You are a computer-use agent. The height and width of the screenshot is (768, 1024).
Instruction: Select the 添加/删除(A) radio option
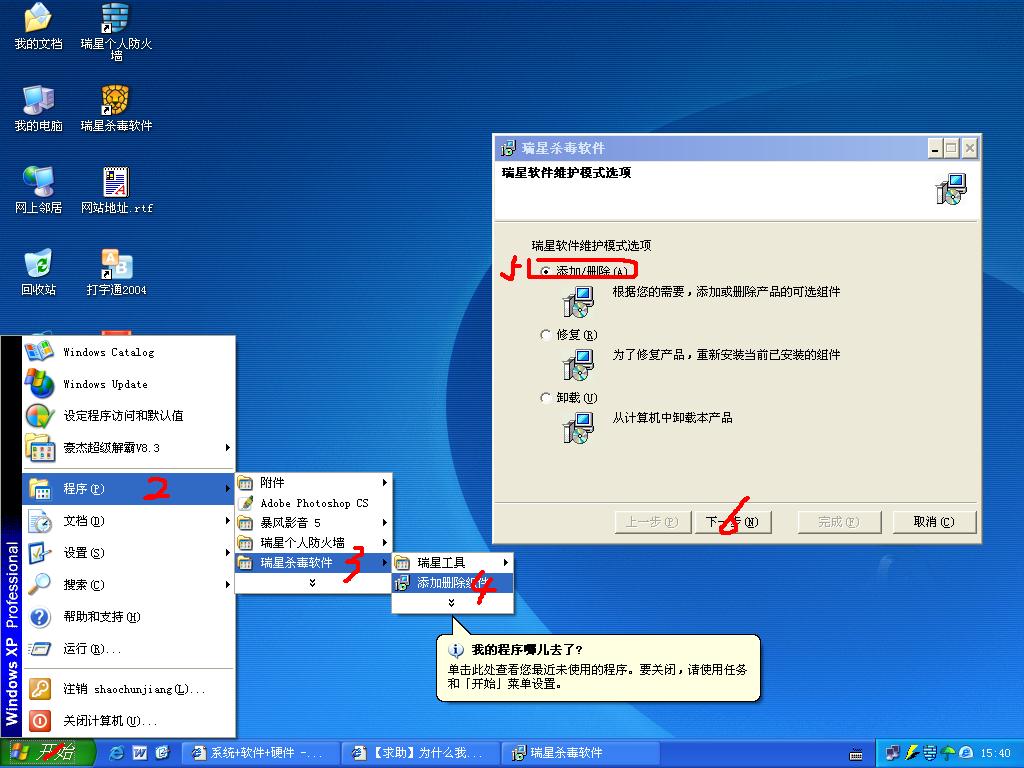tap(546, 270)
